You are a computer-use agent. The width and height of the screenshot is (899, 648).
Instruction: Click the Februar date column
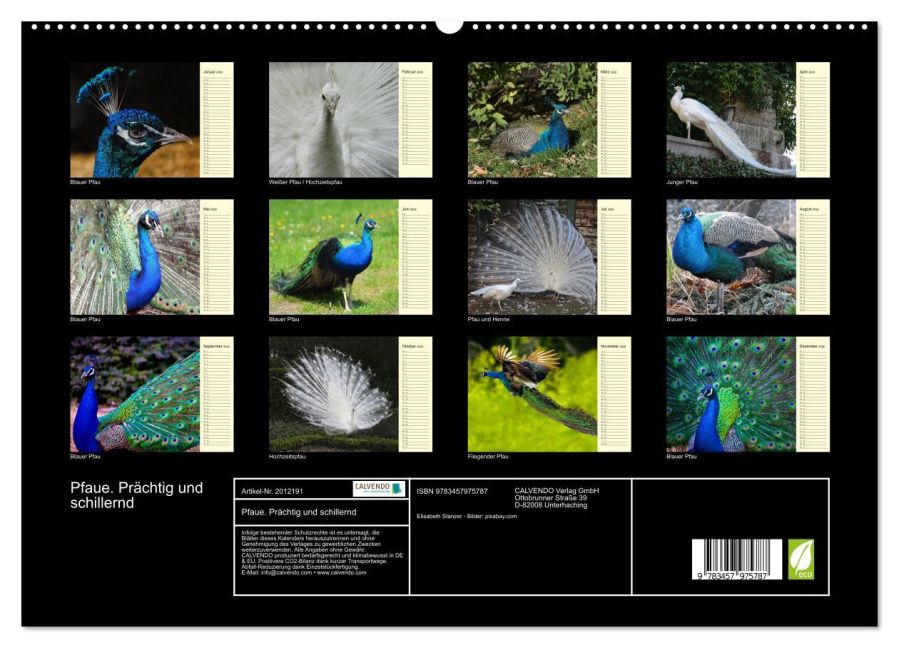pyautogui.click(x=416, y=120)
